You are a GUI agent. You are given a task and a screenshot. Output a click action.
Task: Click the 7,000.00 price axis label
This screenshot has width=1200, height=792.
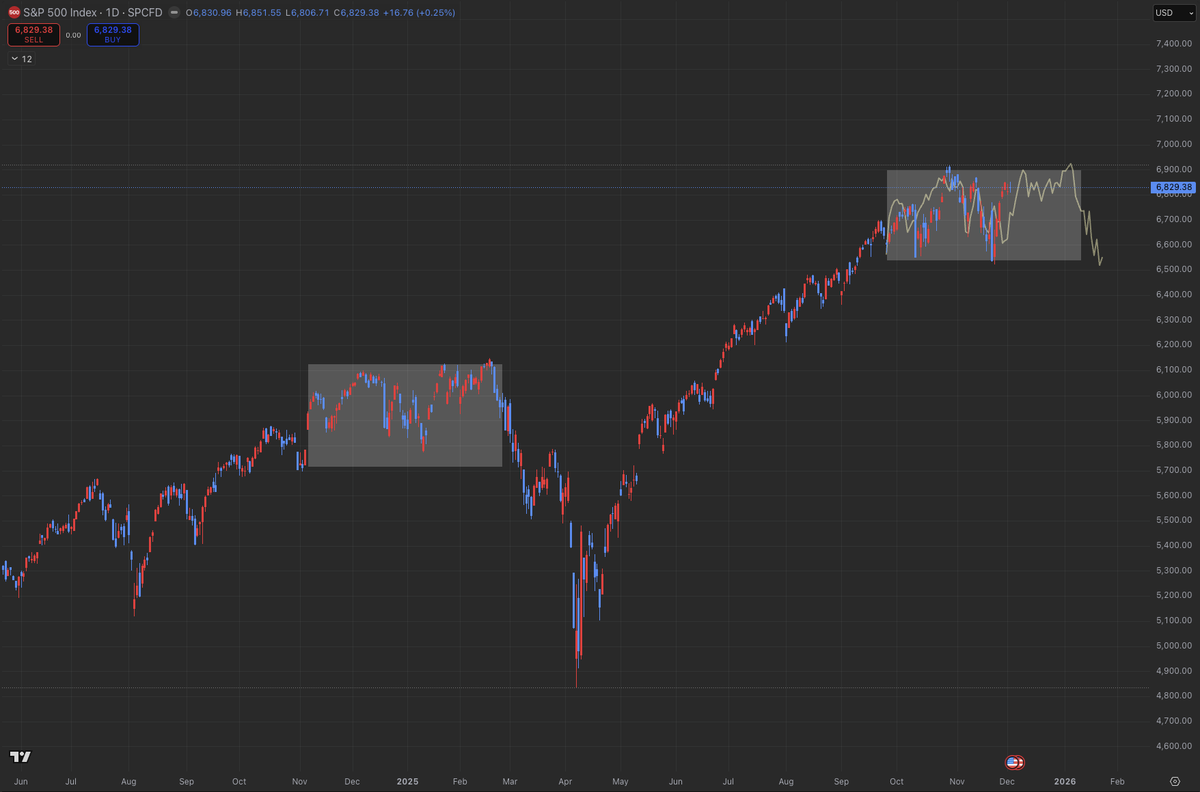[1174, 144]
